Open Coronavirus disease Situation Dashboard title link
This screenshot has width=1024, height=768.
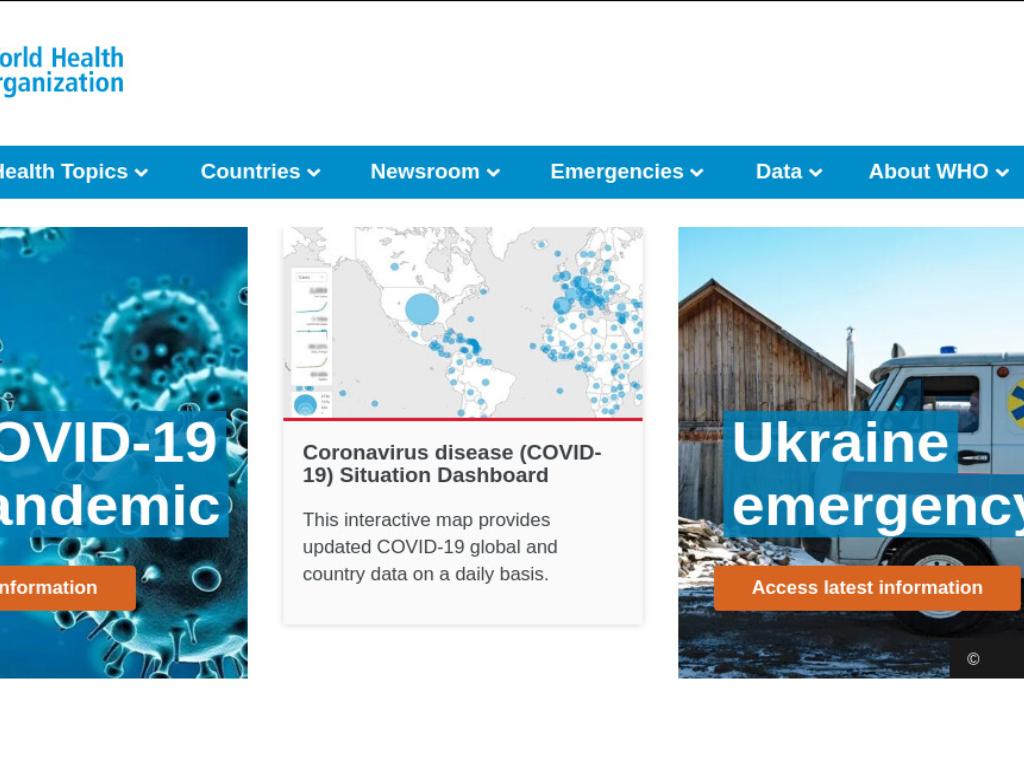(452, 464)
